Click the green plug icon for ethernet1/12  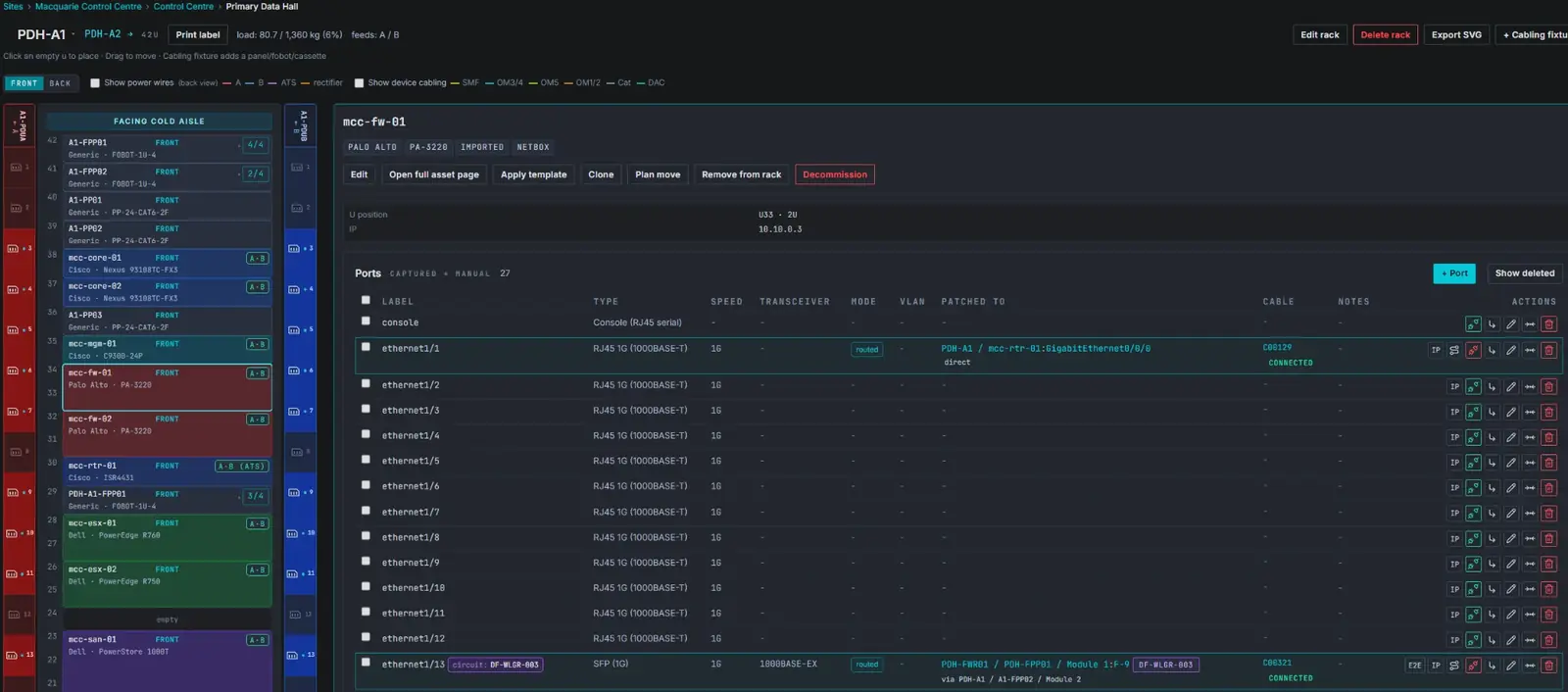pyautogui.click(x=1473, y=640)
